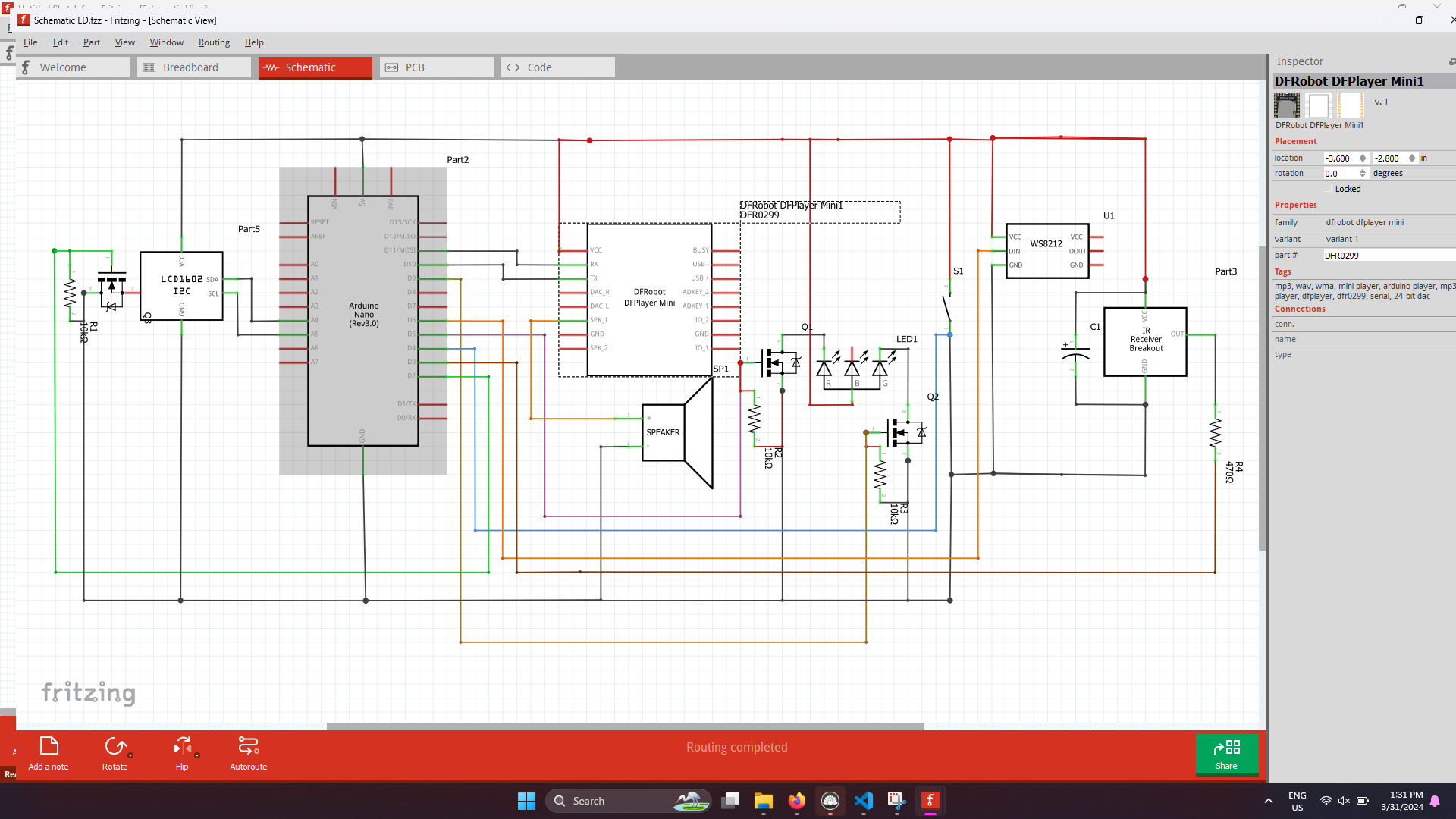1456x819 pixels.
Task: Float the Inspector panel with the undock icon
Action: pyautogui.click(x=1451, y=61)
